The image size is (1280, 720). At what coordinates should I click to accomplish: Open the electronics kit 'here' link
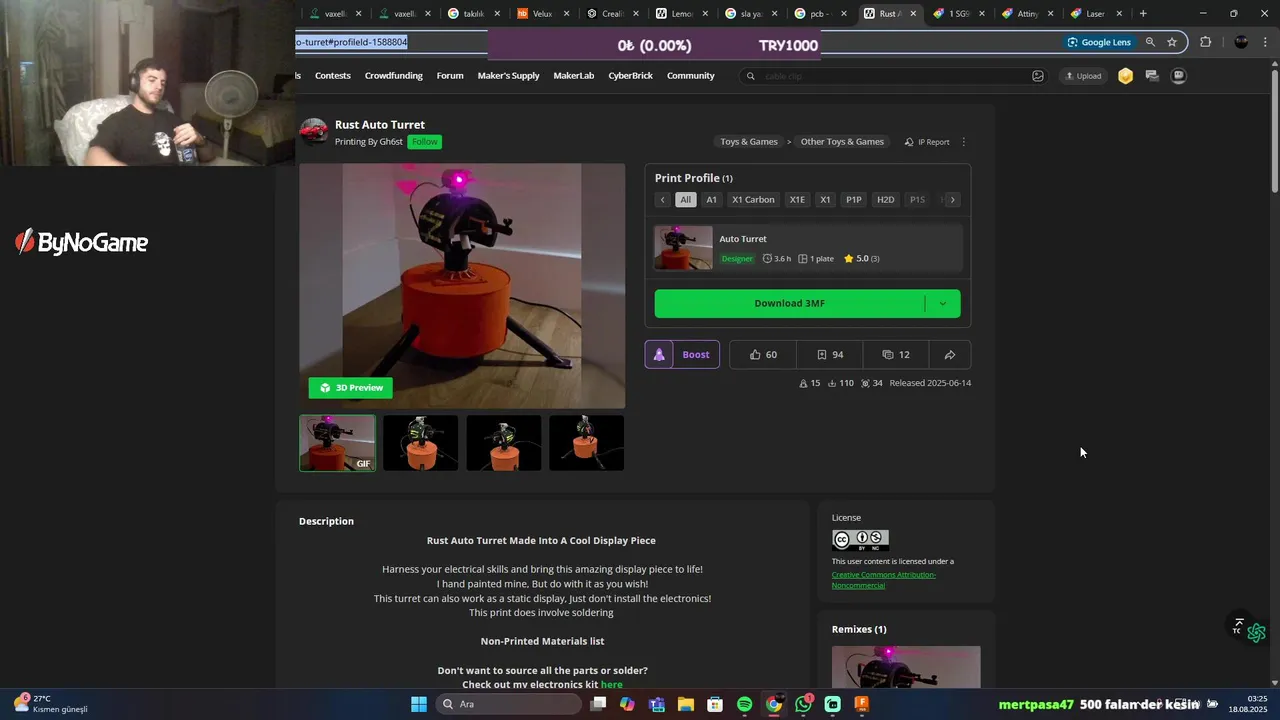point(612,685)
